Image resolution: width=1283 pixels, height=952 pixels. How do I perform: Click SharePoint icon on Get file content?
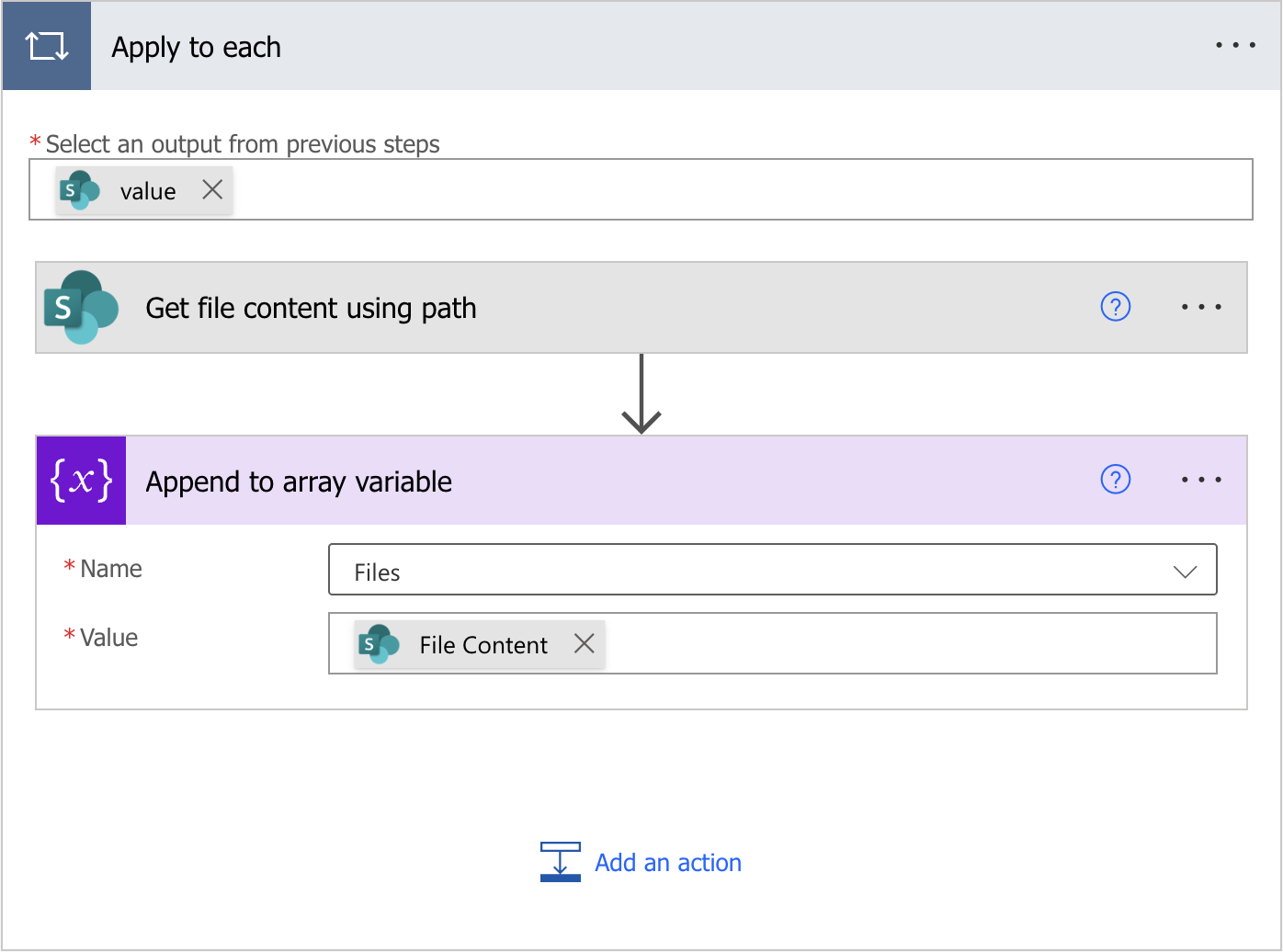coord(82,307)
